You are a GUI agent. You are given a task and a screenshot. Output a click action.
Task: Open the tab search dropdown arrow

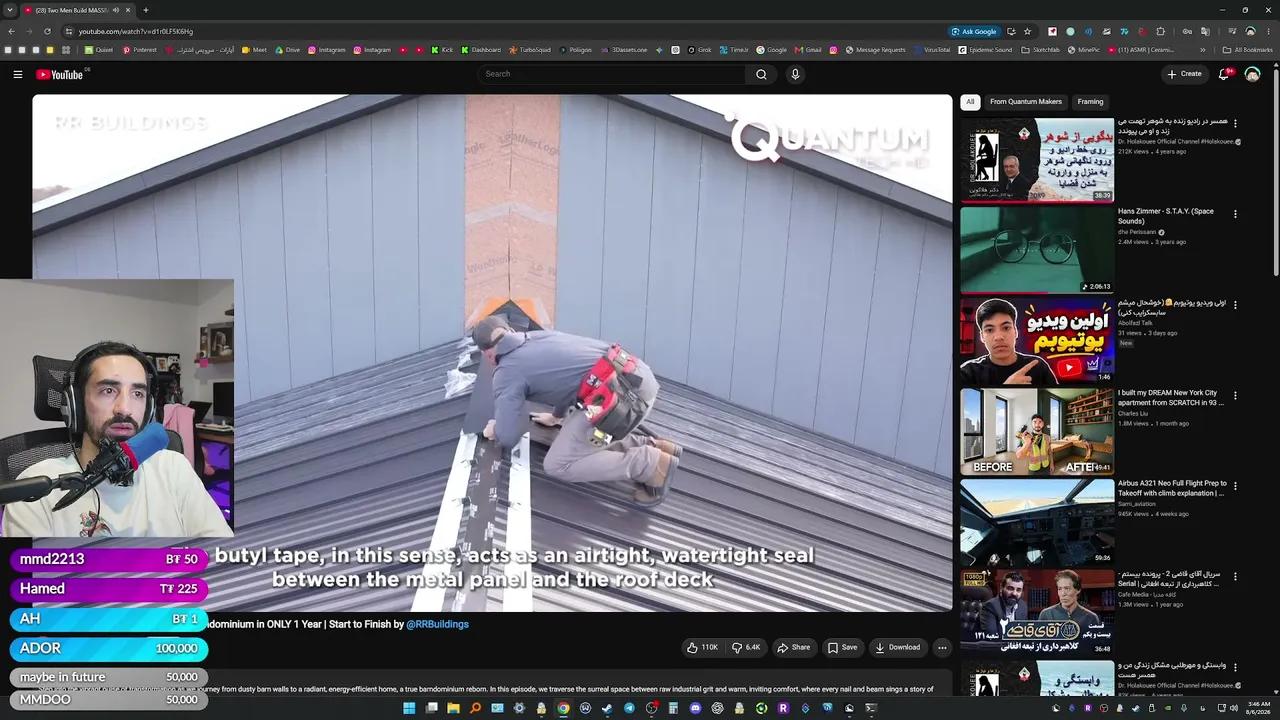coord(9,10)
